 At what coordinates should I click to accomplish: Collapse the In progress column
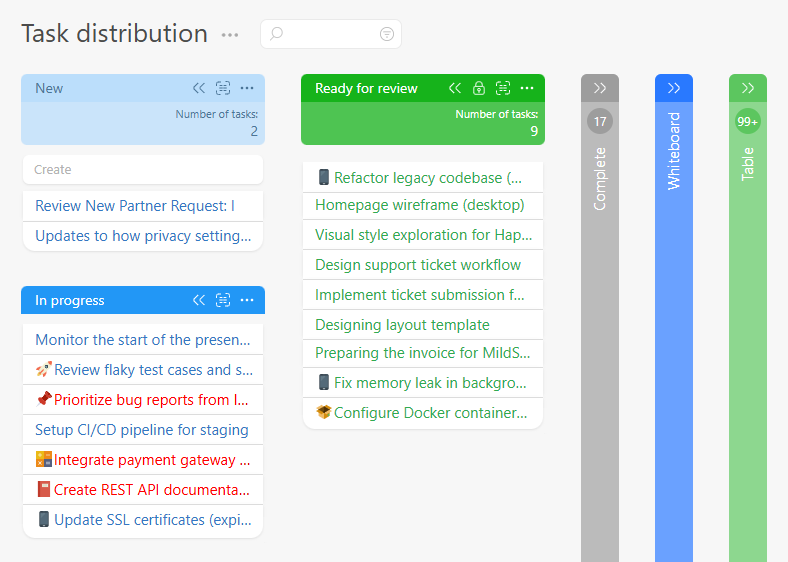pos(199,300)
